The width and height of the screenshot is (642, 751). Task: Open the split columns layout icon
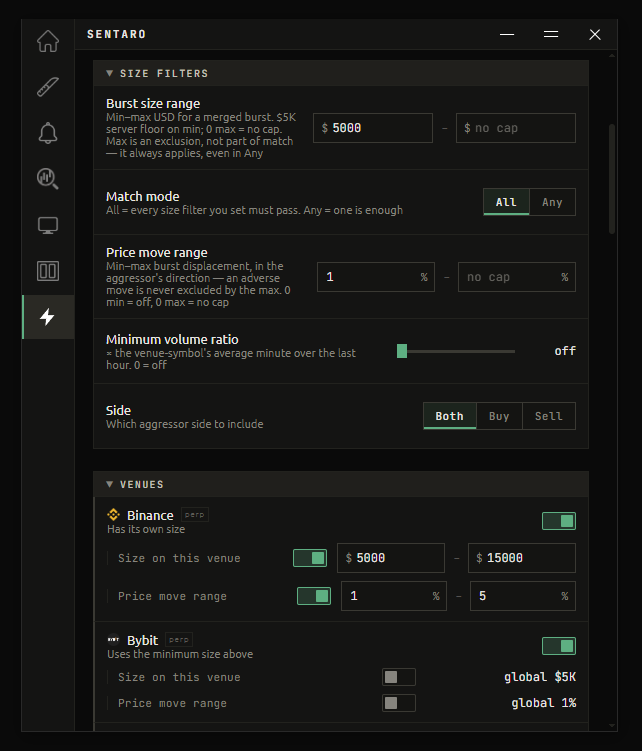48,271
